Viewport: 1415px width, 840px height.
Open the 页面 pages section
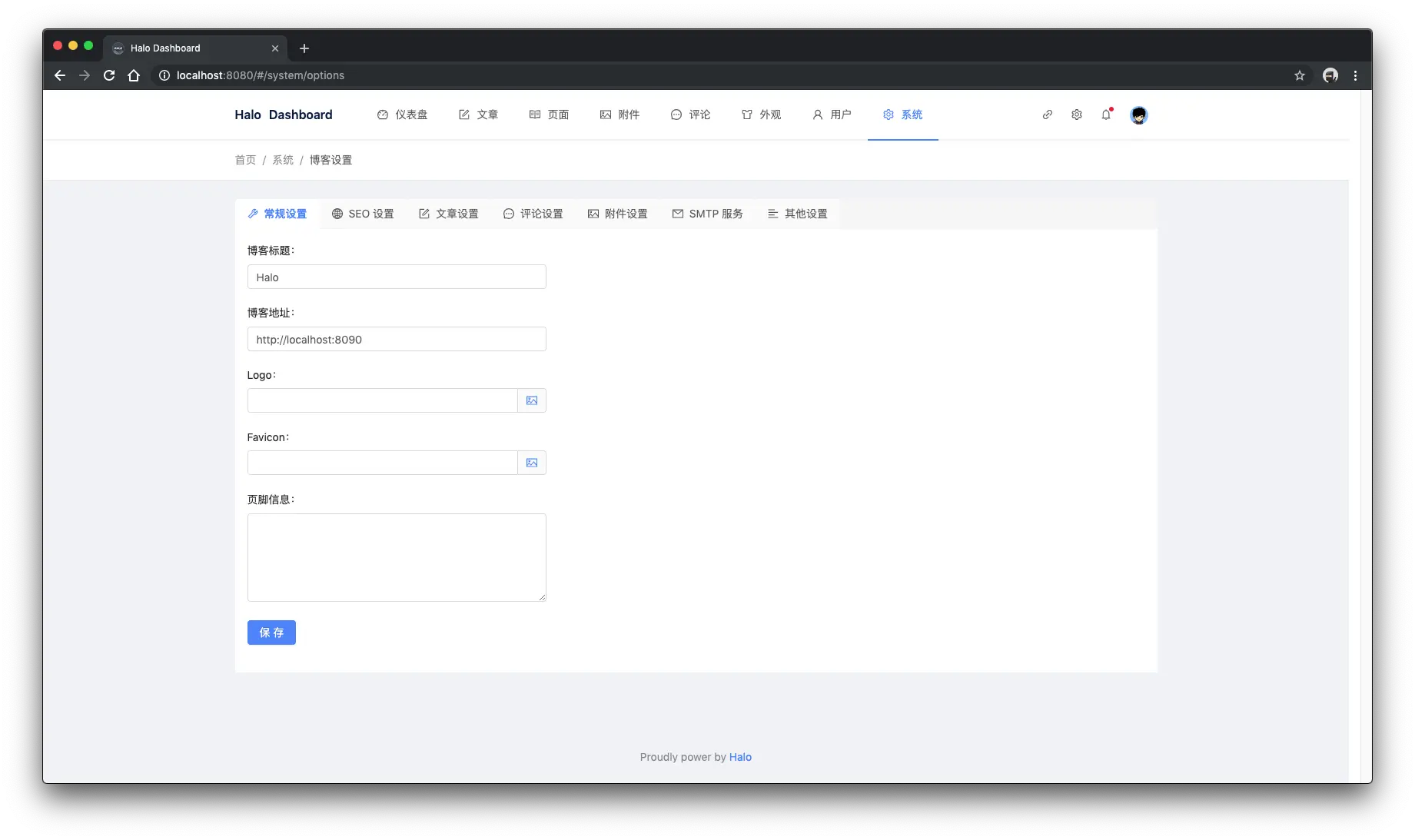pyautogui.click(x=549, y=115)
